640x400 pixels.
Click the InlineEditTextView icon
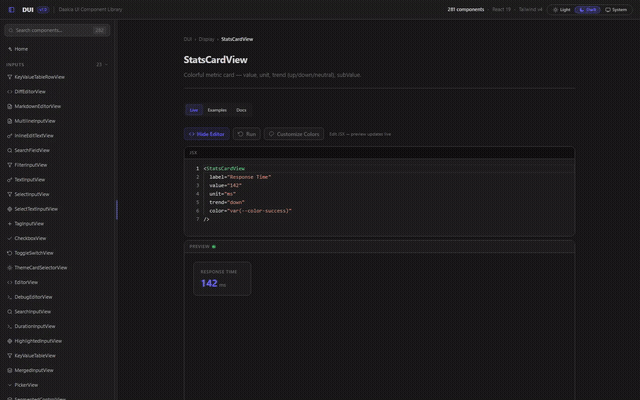point(10,136)
